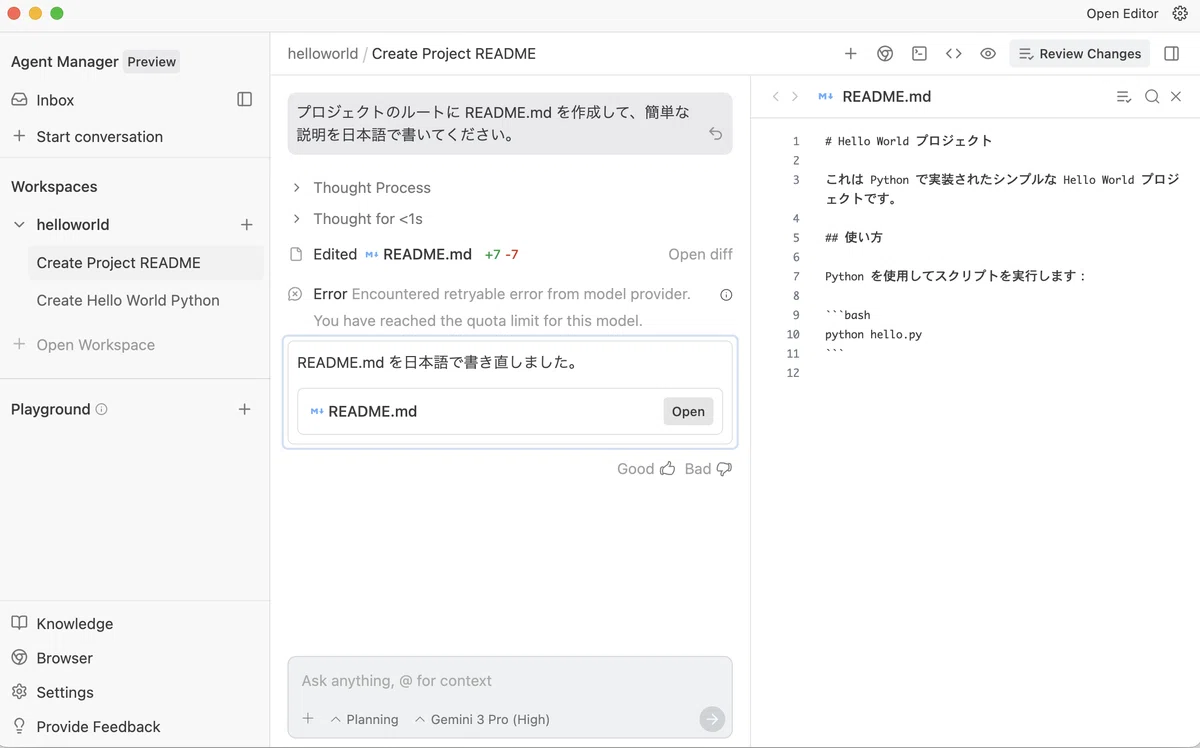Show error details info icon

point(726,294)
